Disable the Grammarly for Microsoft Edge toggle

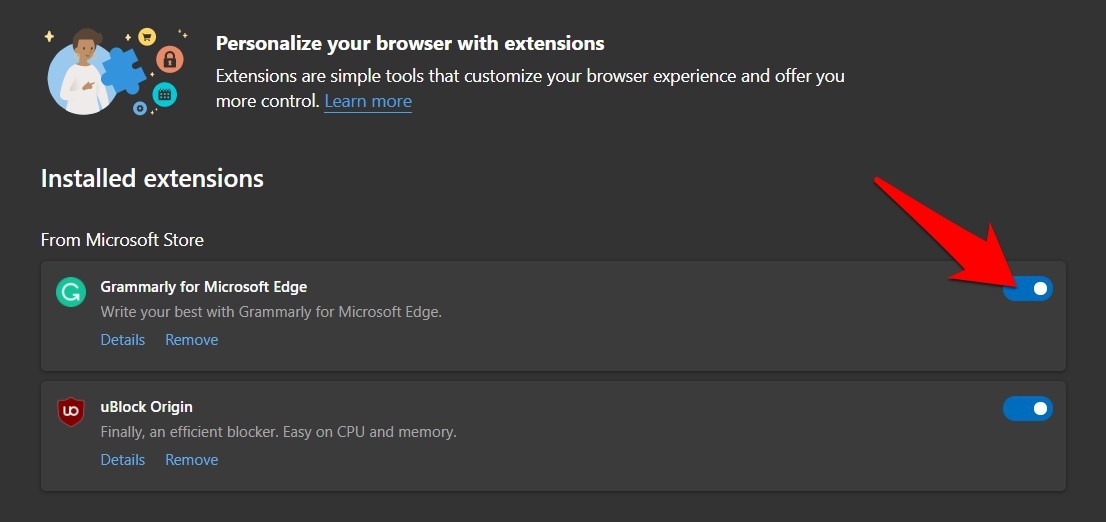click(x=1027, y=289)
